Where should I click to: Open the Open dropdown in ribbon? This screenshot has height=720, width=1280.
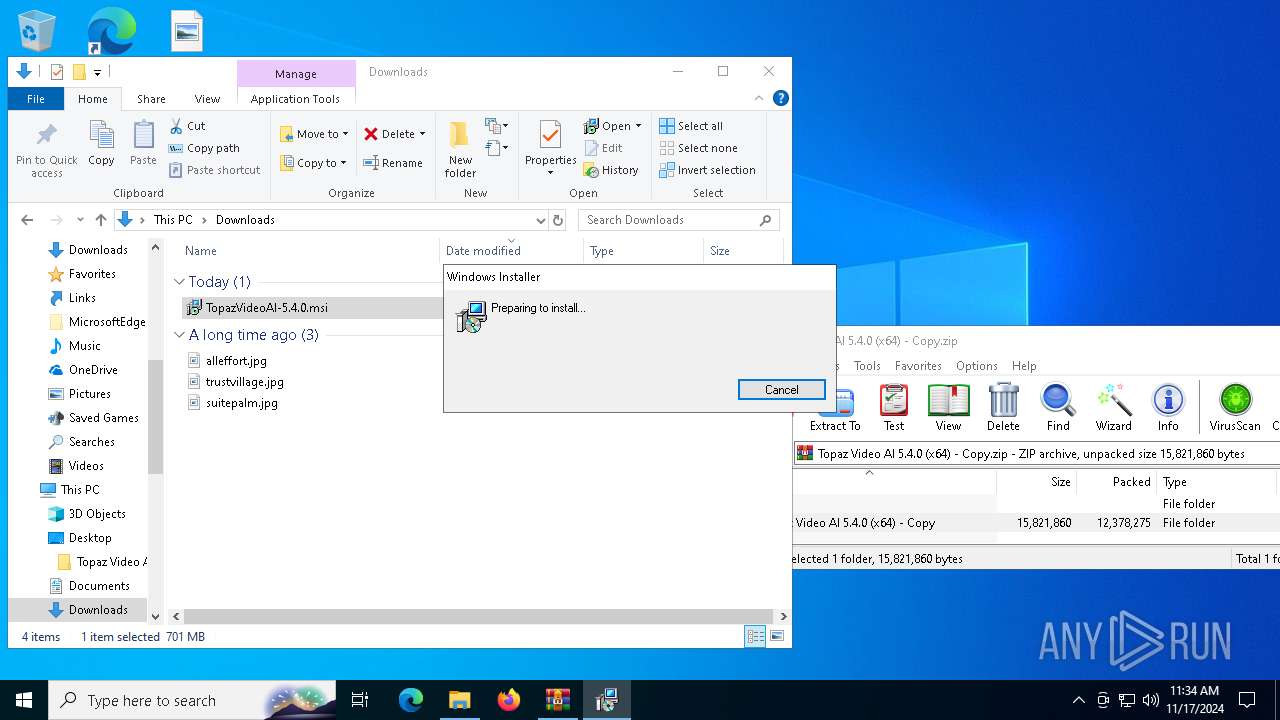pos(613,126)
